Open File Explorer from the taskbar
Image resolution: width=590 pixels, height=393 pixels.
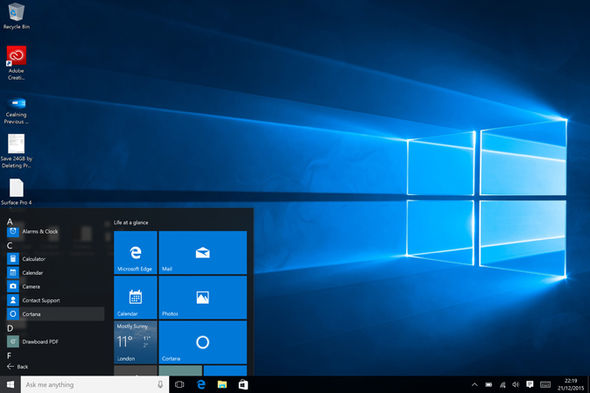point(222,384)
